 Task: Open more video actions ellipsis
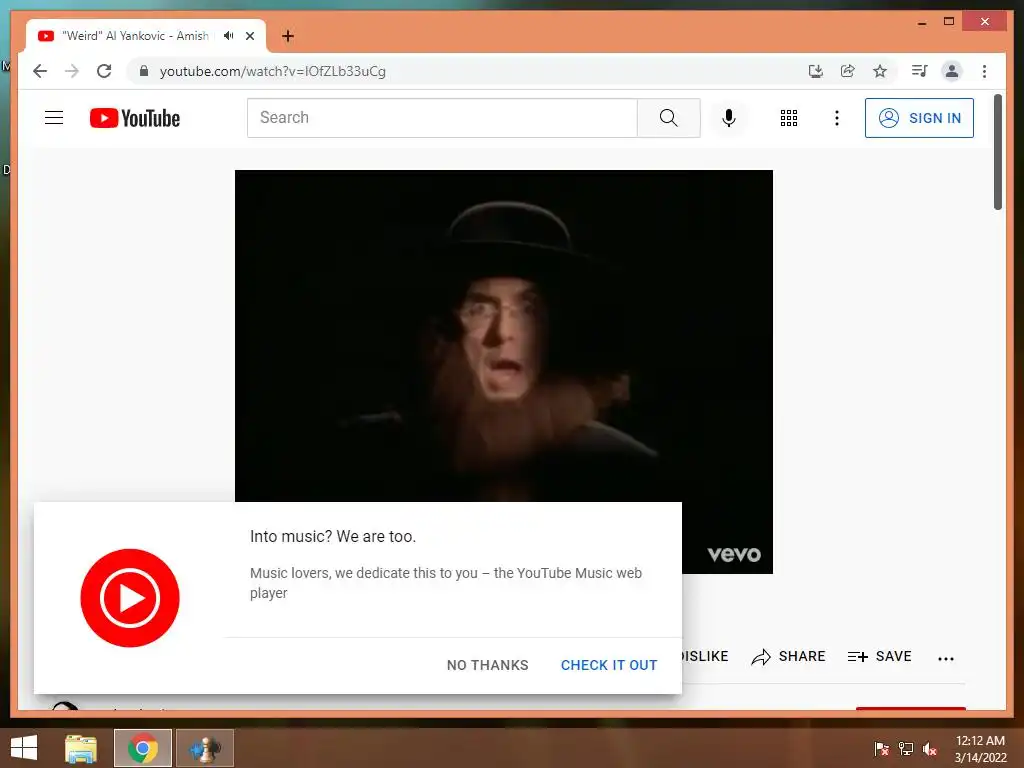(946, 658)
